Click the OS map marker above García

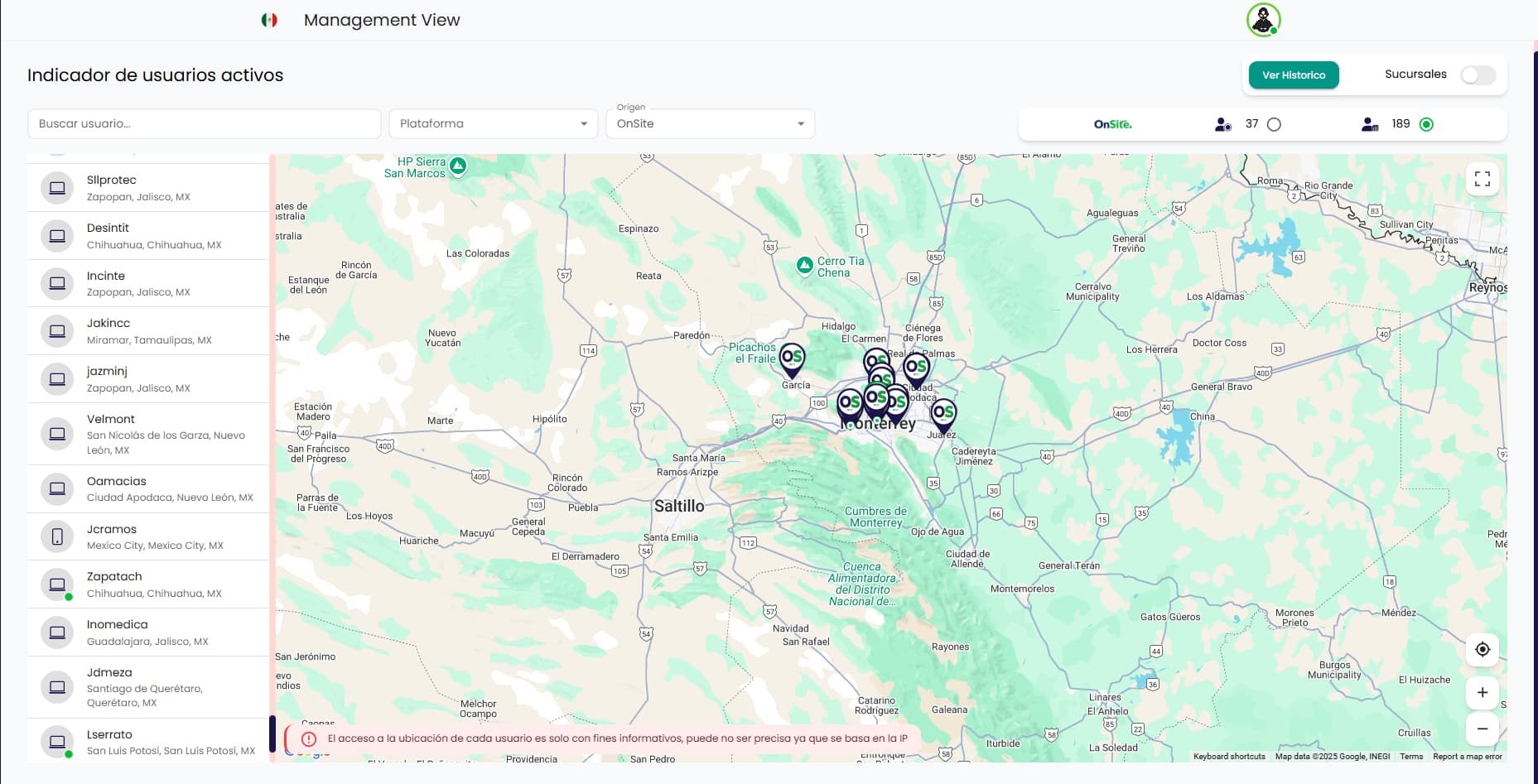pos(792,360)
